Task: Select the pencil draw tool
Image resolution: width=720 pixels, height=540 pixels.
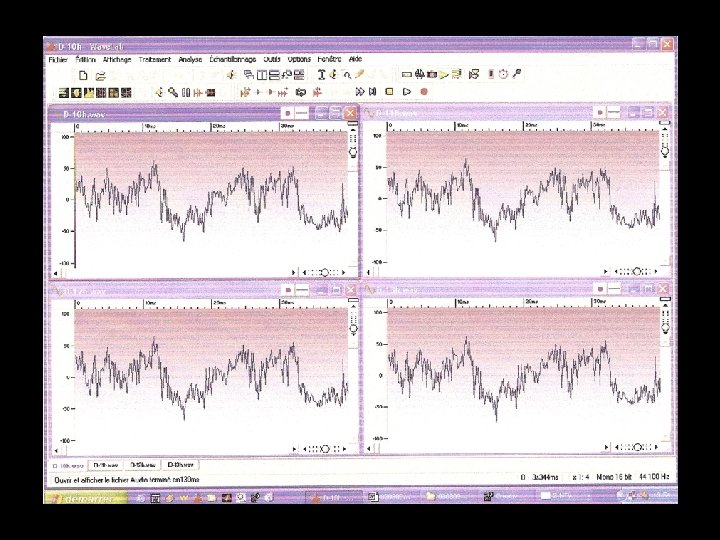Action: [360, 74]
